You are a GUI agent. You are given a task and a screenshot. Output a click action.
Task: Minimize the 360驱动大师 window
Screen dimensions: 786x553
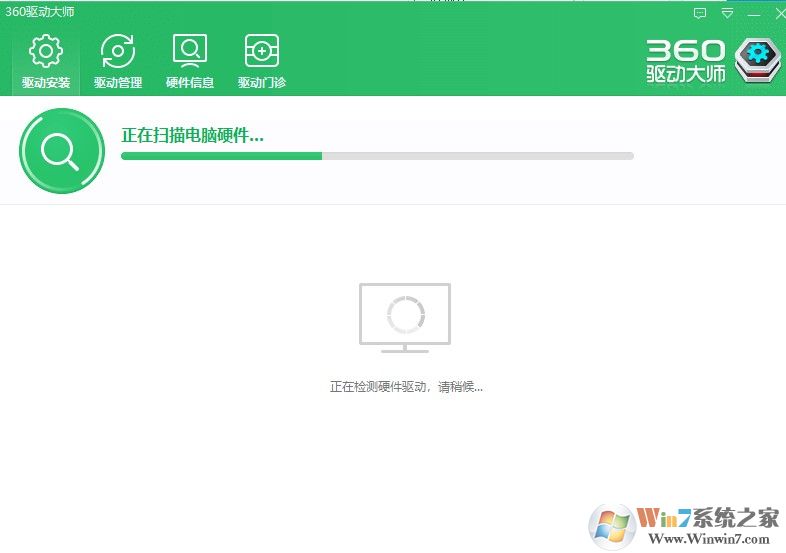754,15
